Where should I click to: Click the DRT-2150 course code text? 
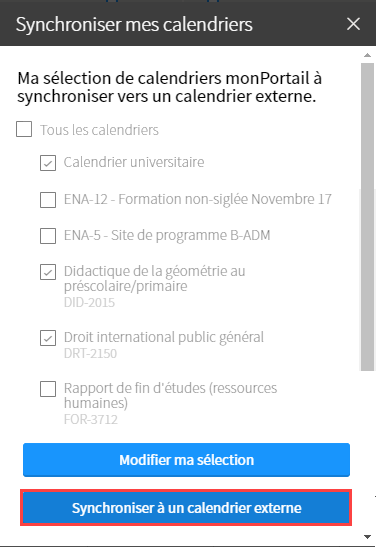tap(90, 354)
